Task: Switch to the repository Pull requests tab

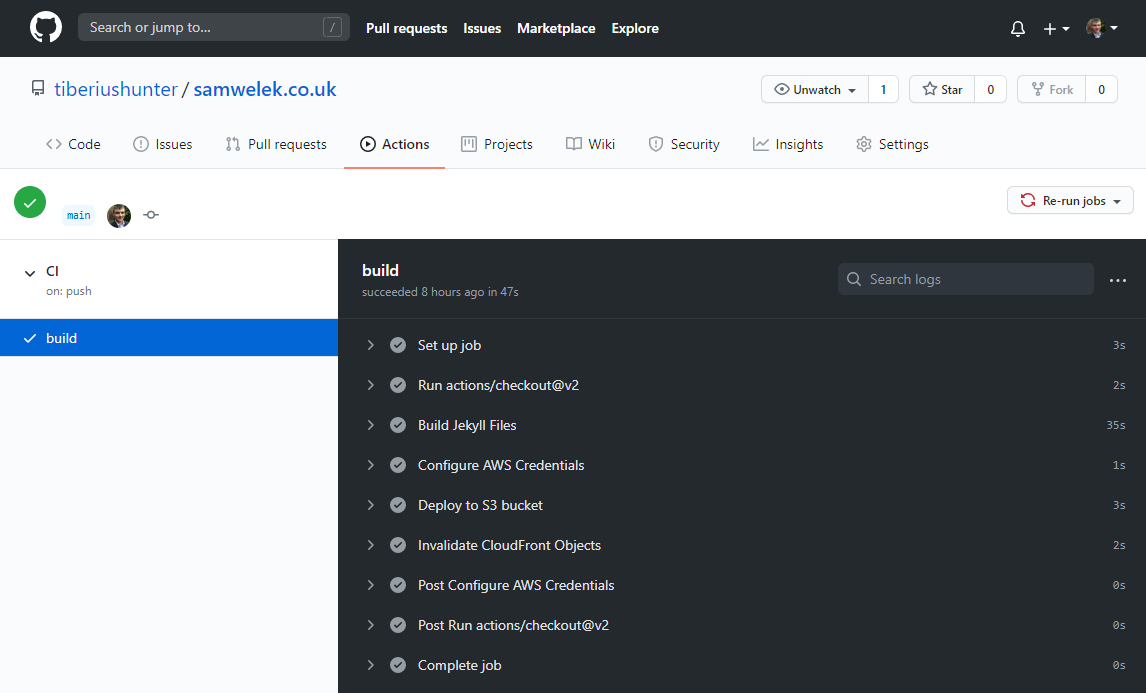Action: click(x=276, y=144)
